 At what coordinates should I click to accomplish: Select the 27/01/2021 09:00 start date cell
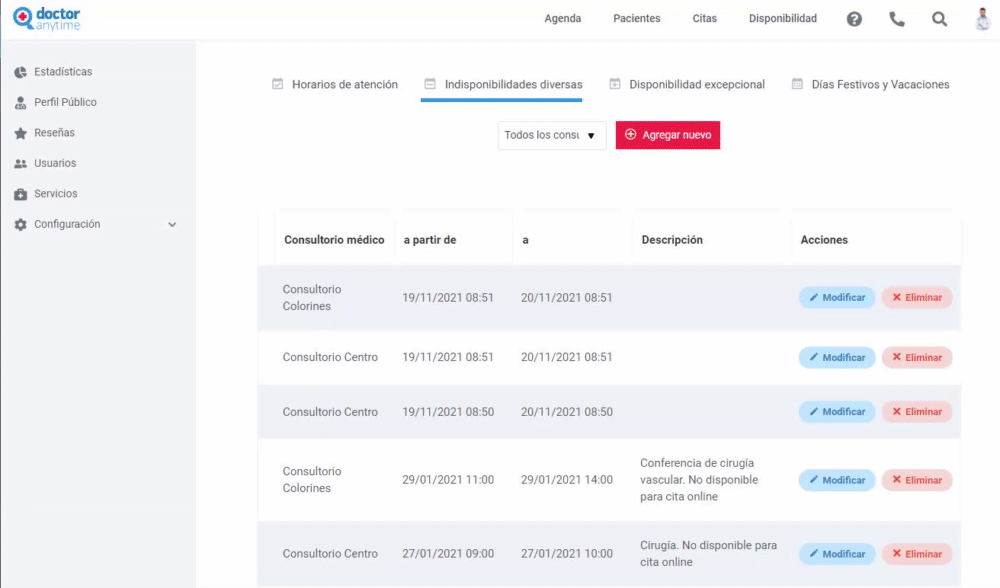click(x=448, y=554)
